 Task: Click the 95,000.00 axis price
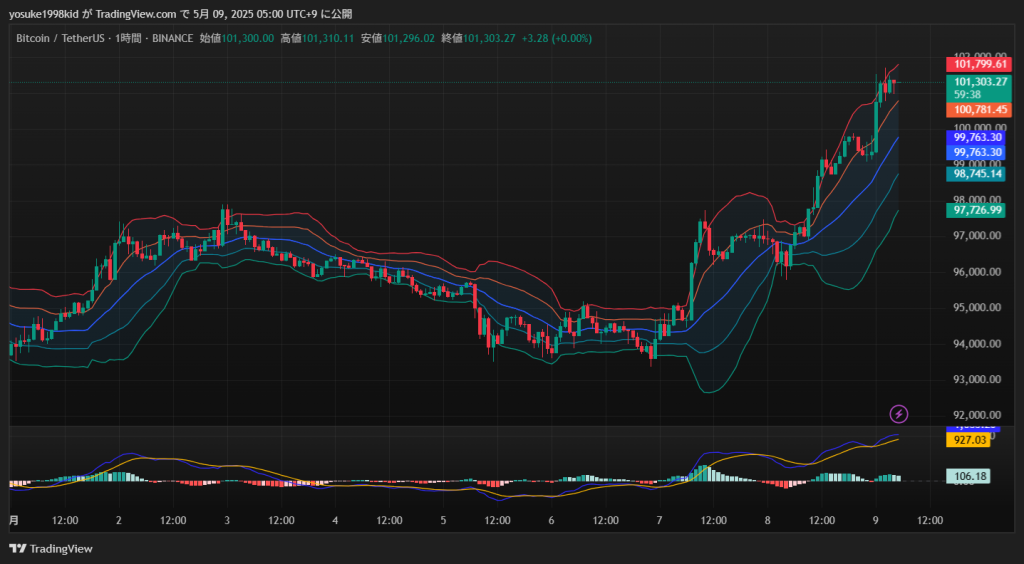977,307
